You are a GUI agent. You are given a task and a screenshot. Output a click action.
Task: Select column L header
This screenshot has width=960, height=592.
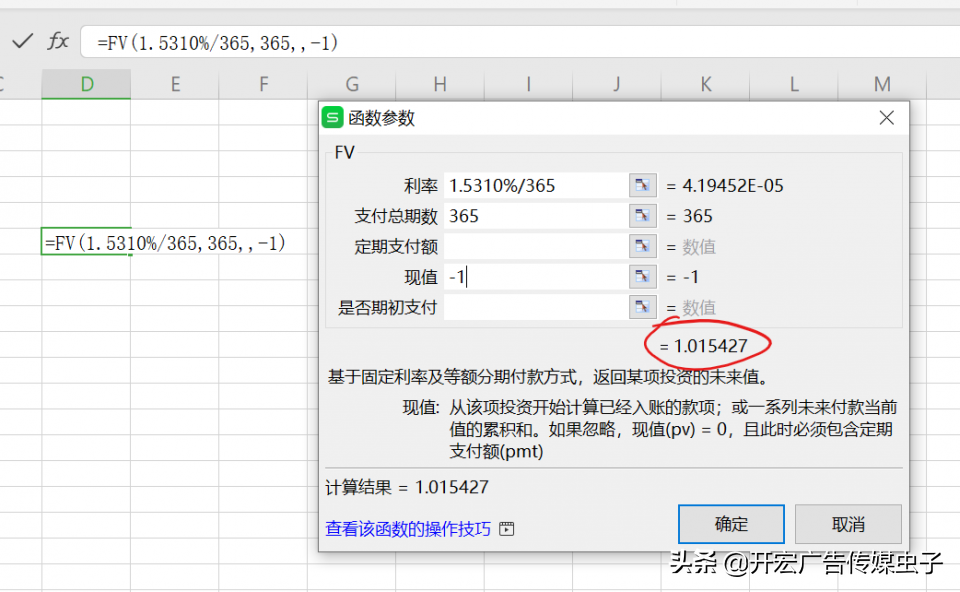point(793,84)
